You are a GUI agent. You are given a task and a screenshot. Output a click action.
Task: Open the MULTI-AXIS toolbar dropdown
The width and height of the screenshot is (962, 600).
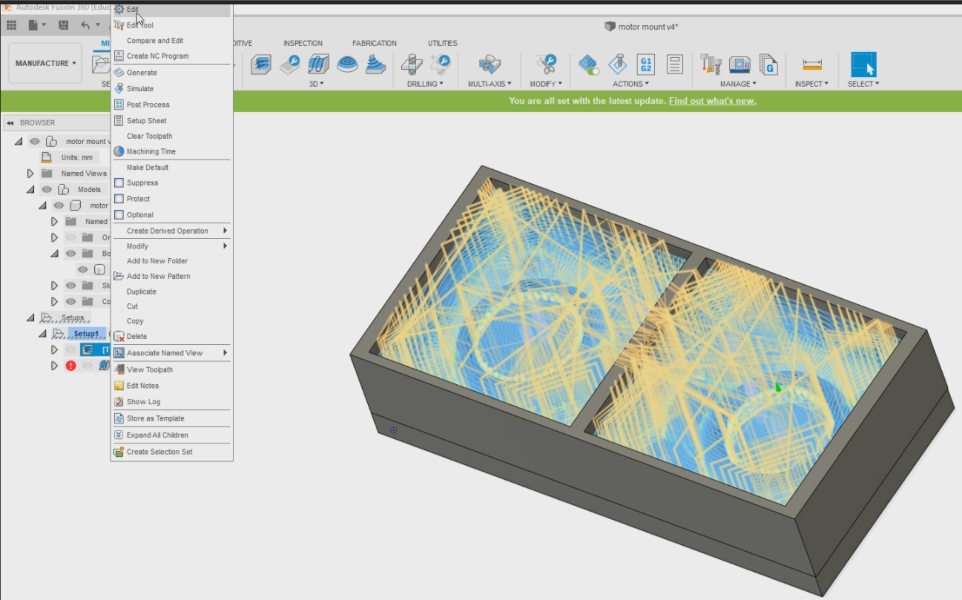click(489, 84)
